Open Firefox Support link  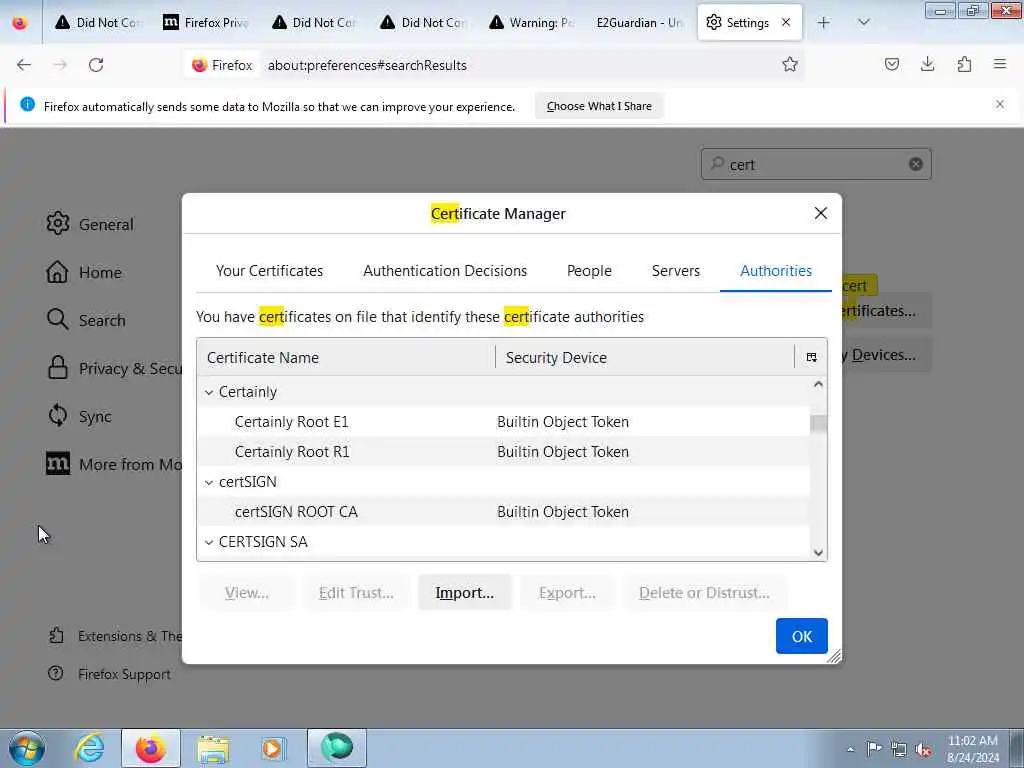pos(109,674)
